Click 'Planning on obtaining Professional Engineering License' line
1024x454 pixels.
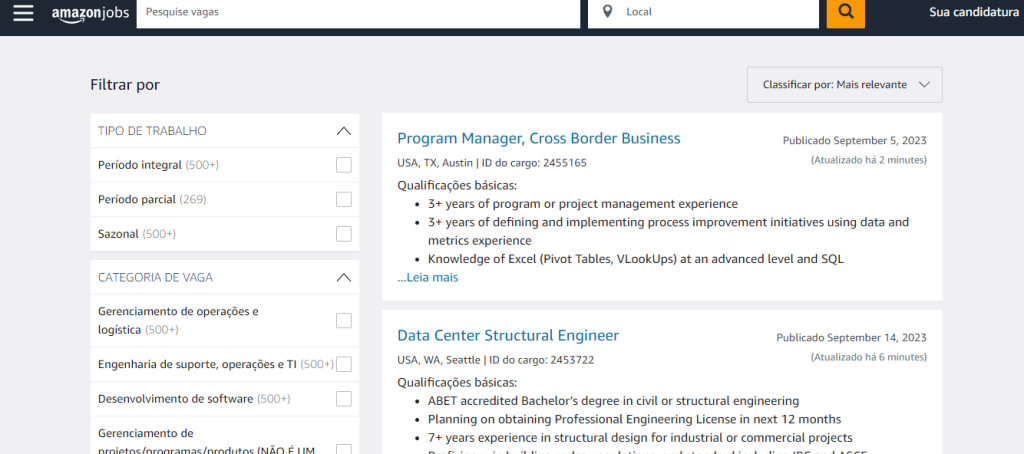(x=634, y=419)
